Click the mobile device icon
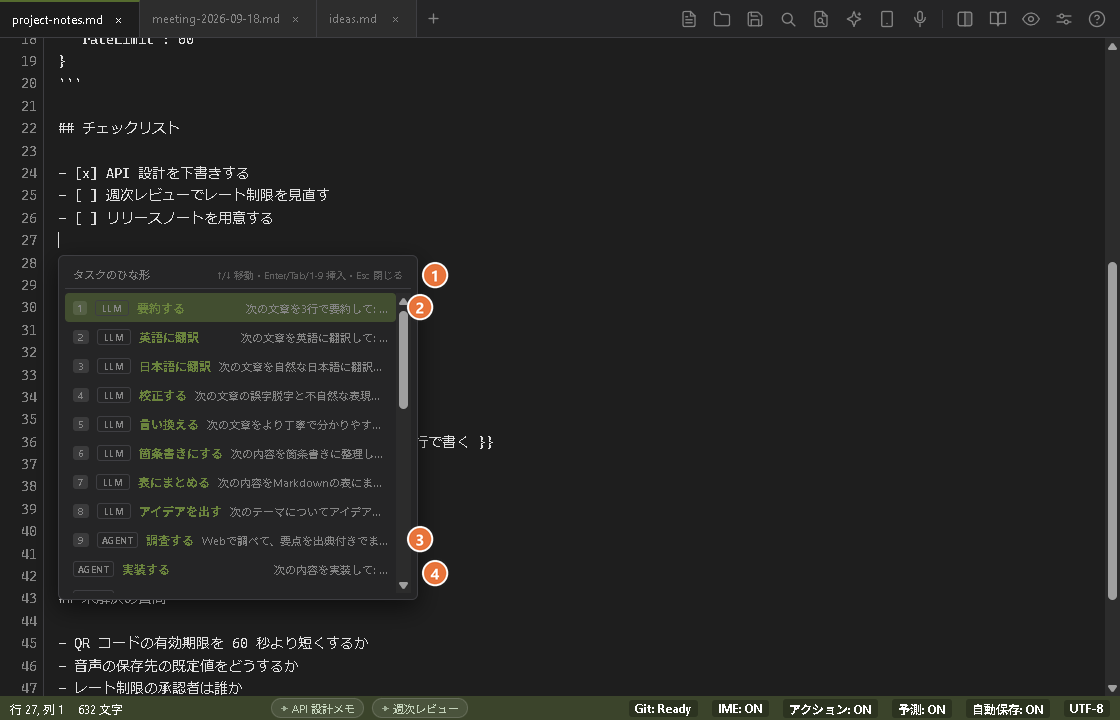The image size is (1120, 720). 886,19
